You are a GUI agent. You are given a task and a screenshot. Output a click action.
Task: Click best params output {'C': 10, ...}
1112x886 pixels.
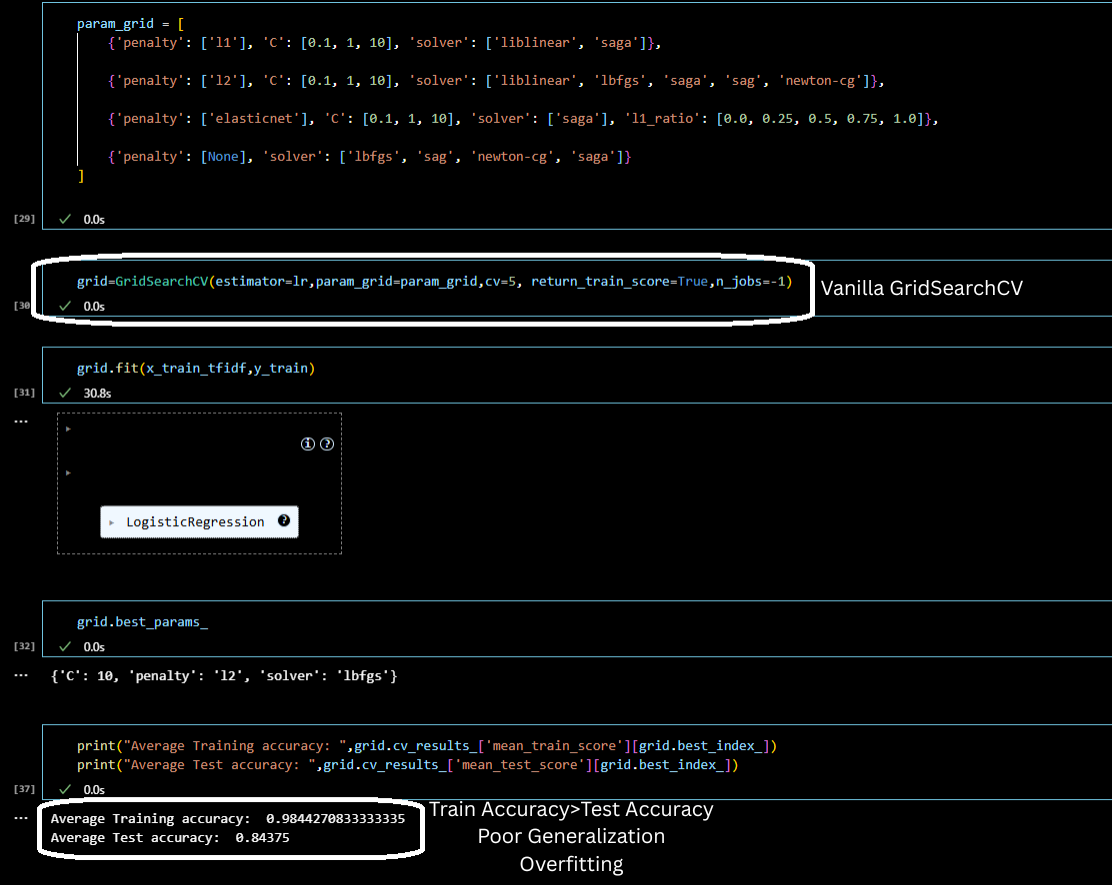[x=224, y=676]
